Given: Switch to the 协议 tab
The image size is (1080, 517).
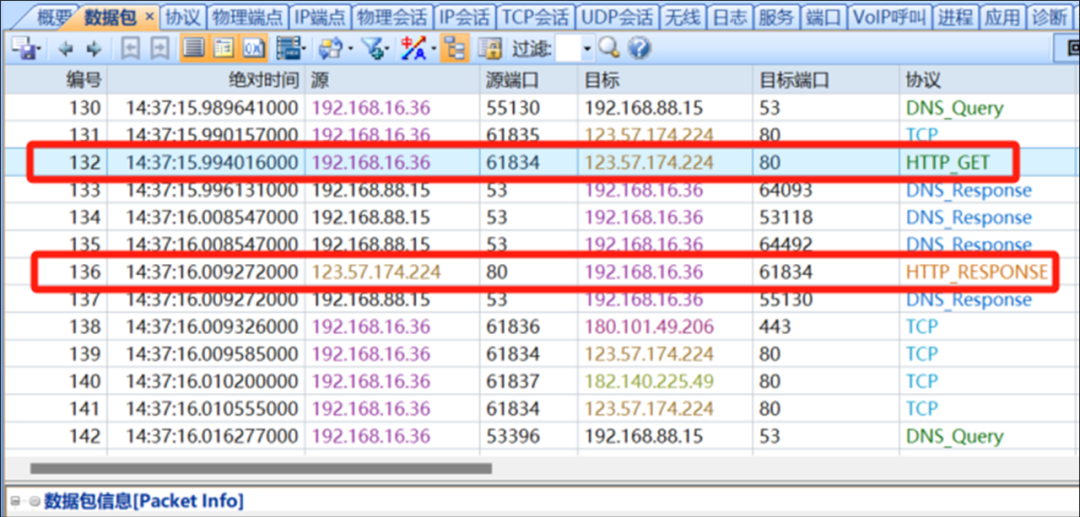Looking at the screenshot, I should 183,17.
